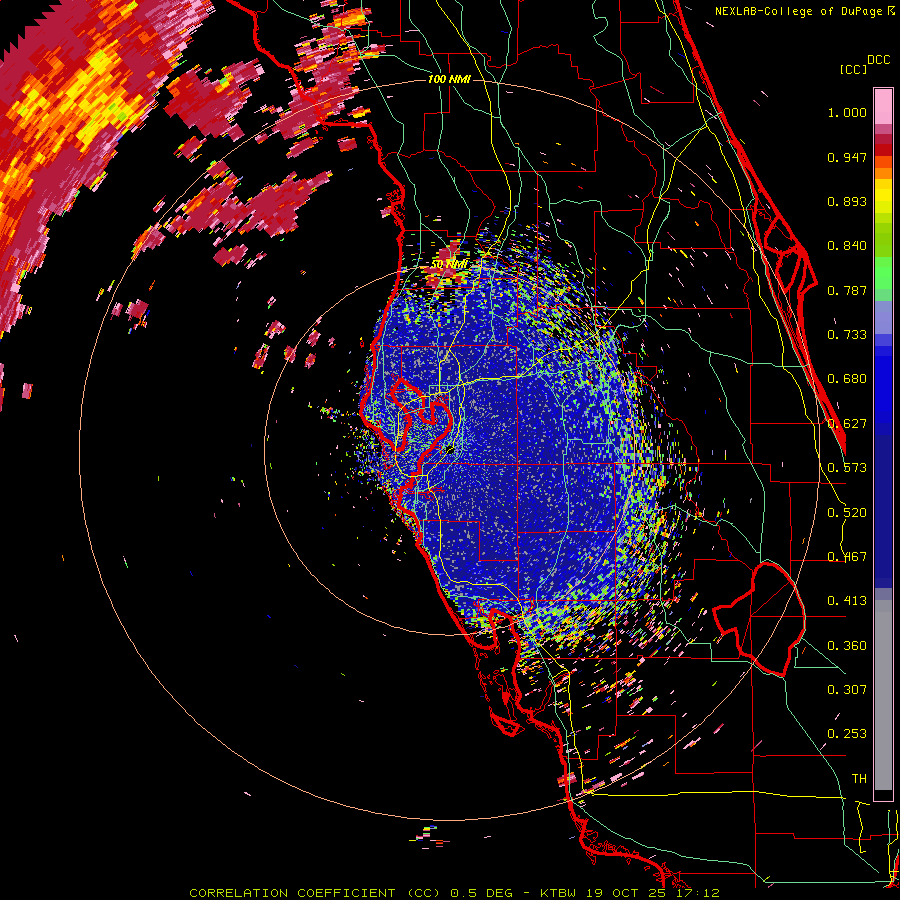Click the NEXLAB-College of DuPage label
Viewport: 900px width, 900px height.
[804, 11]
